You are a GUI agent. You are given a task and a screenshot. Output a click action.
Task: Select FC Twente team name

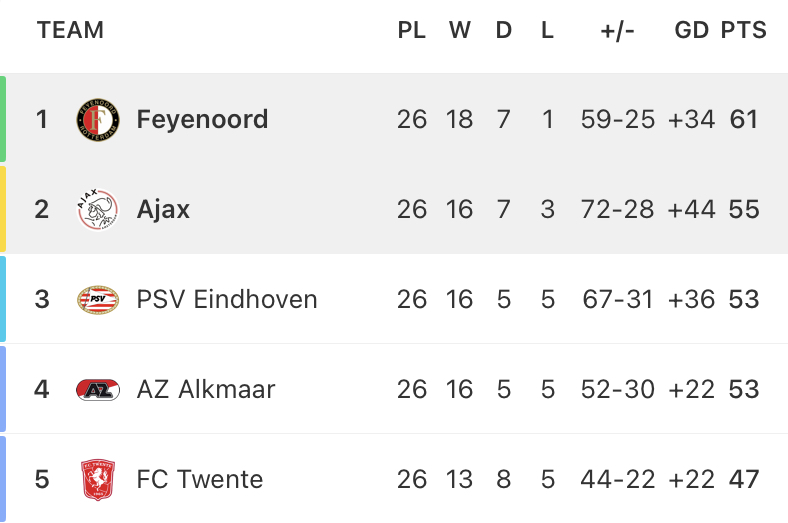click(200, 479)
